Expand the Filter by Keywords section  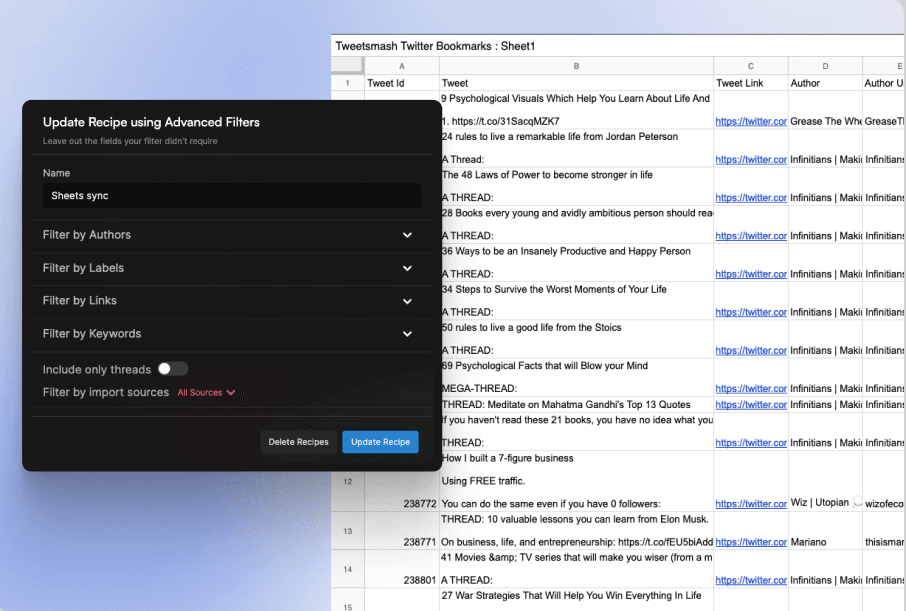pos(232,334)
